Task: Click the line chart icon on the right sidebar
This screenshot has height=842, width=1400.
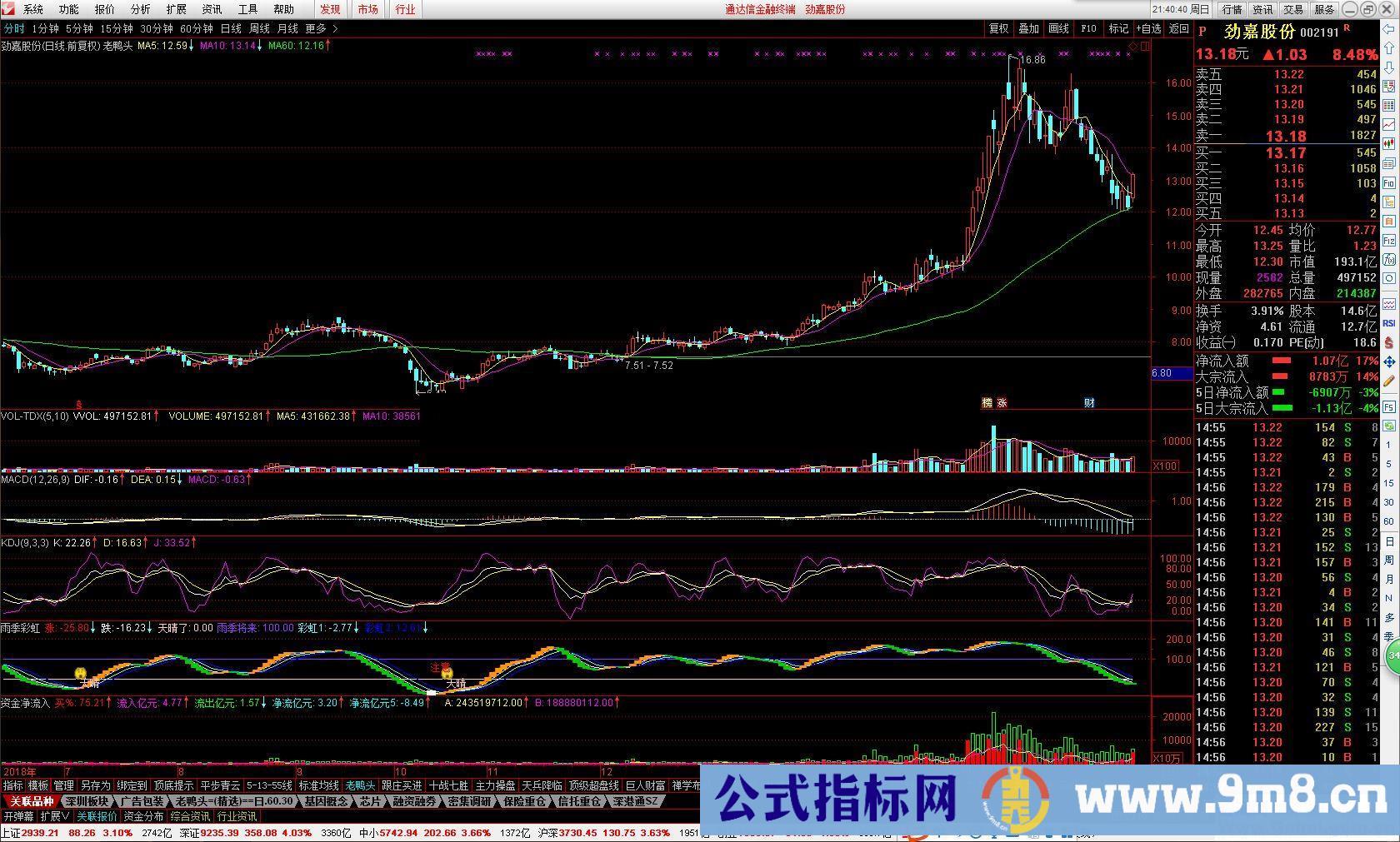Action: click(1388, 123)
